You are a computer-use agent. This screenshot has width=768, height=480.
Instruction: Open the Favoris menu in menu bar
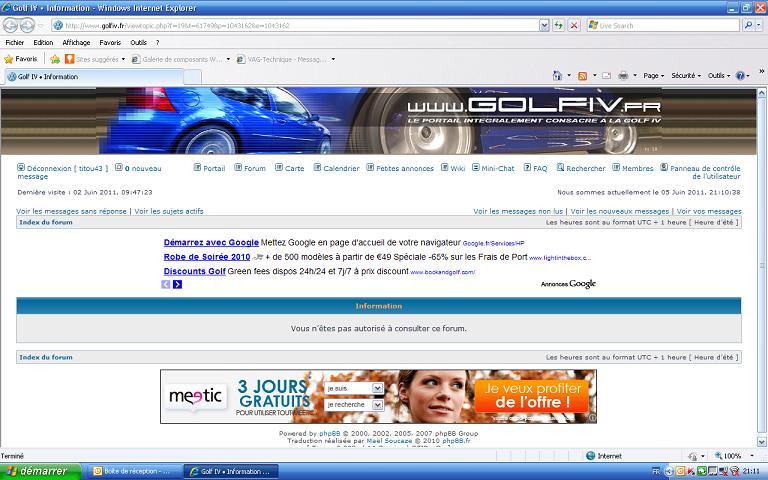coord(110,43)
